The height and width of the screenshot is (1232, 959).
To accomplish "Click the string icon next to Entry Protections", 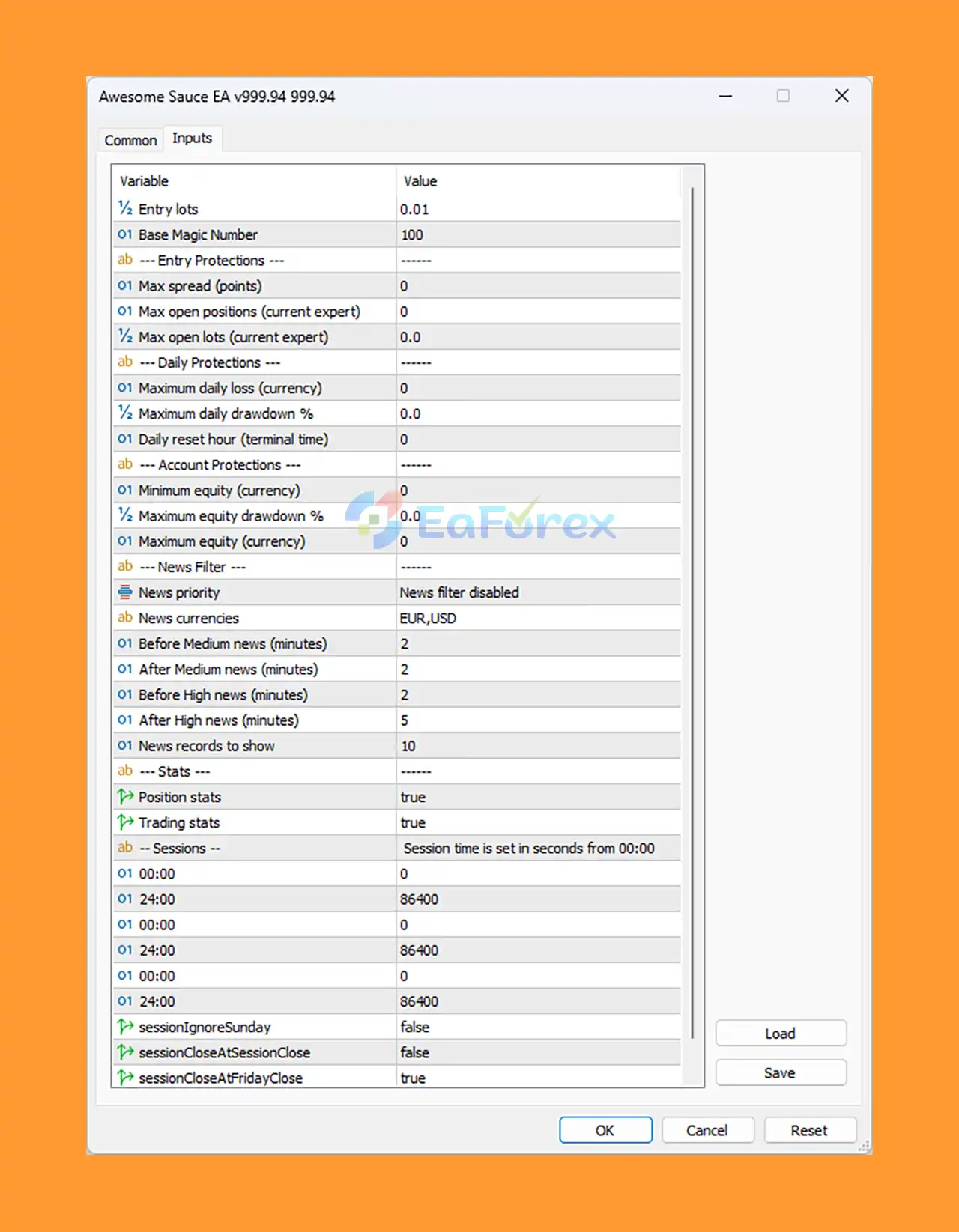I will click(125, 260).
